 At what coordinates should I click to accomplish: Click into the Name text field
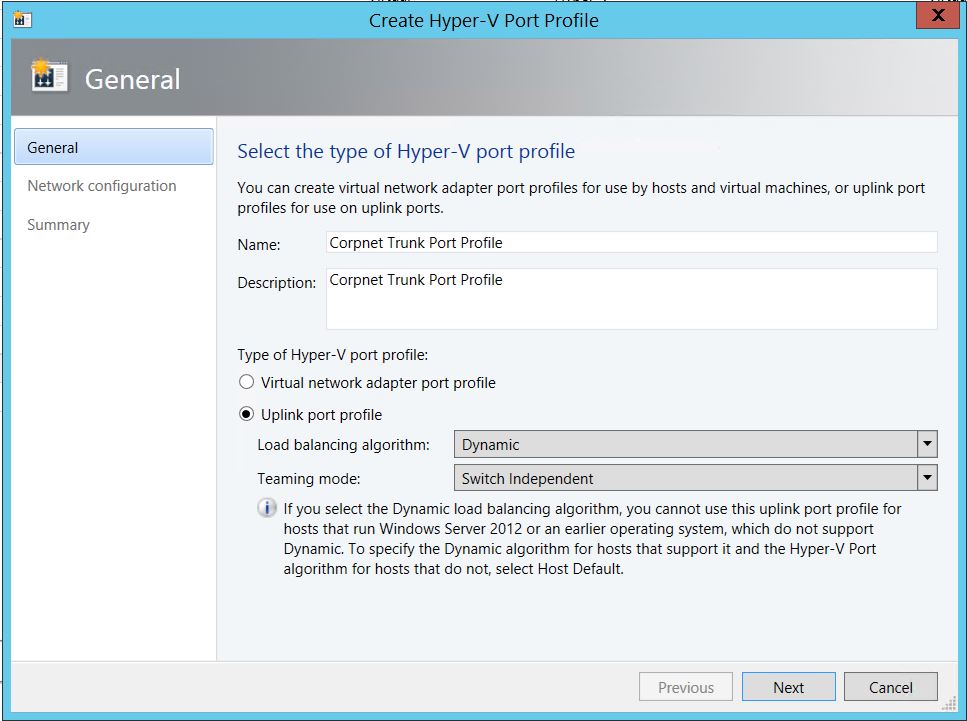(631, 243)
